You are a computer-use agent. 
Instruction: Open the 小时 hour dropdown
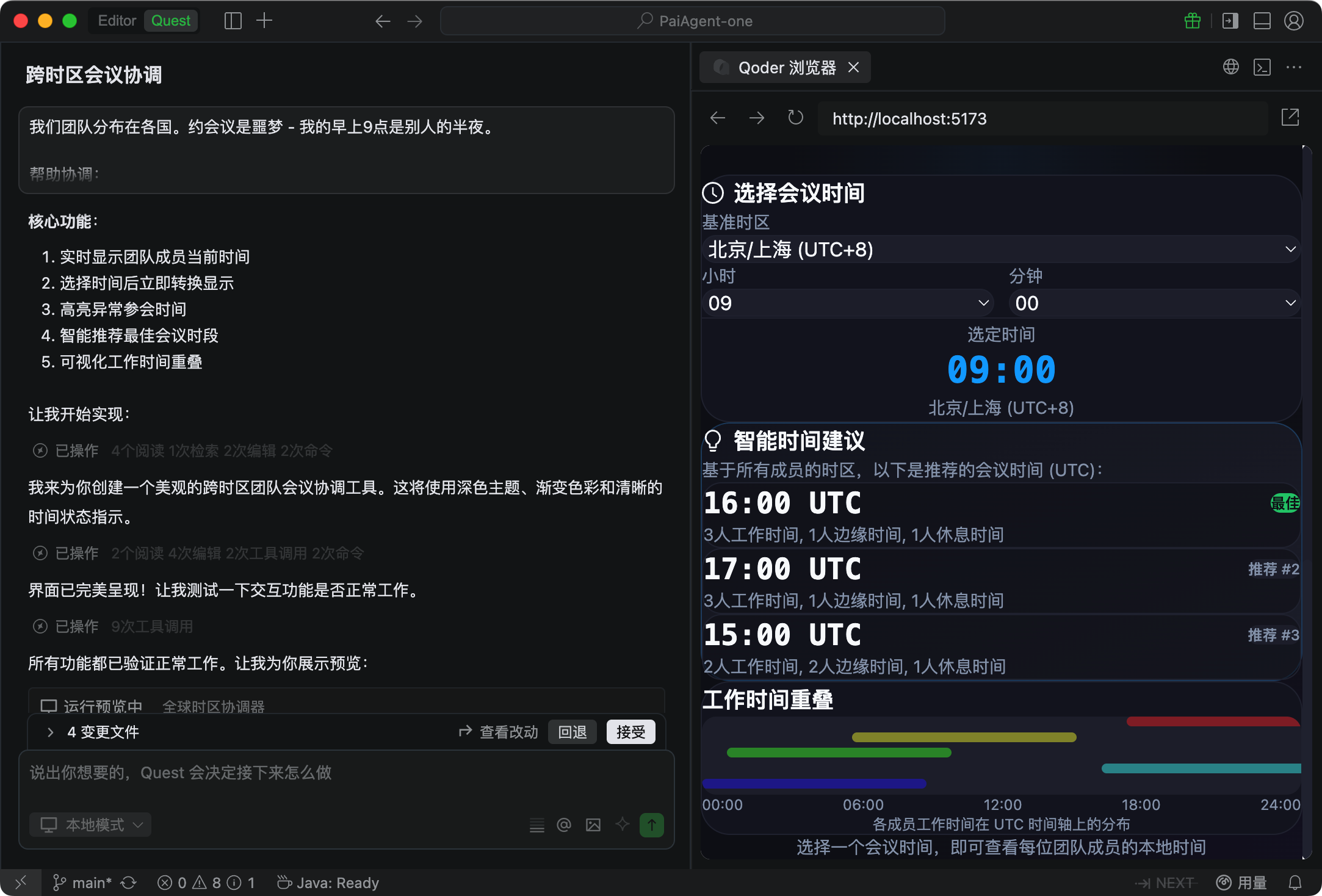point(847,303)
